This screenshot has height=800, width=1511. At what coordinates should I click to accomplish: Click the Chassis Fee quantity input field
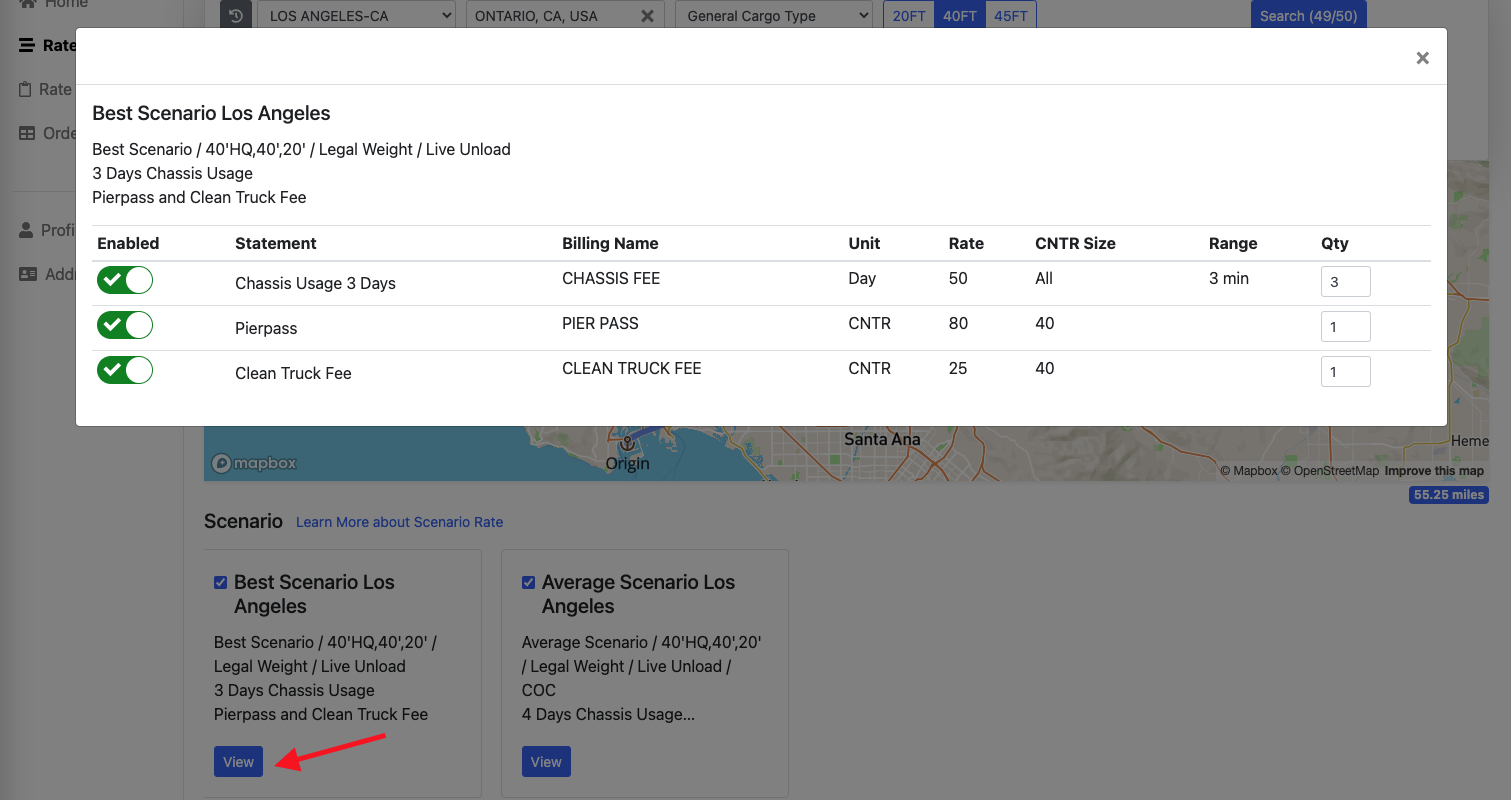[1345, 282]
